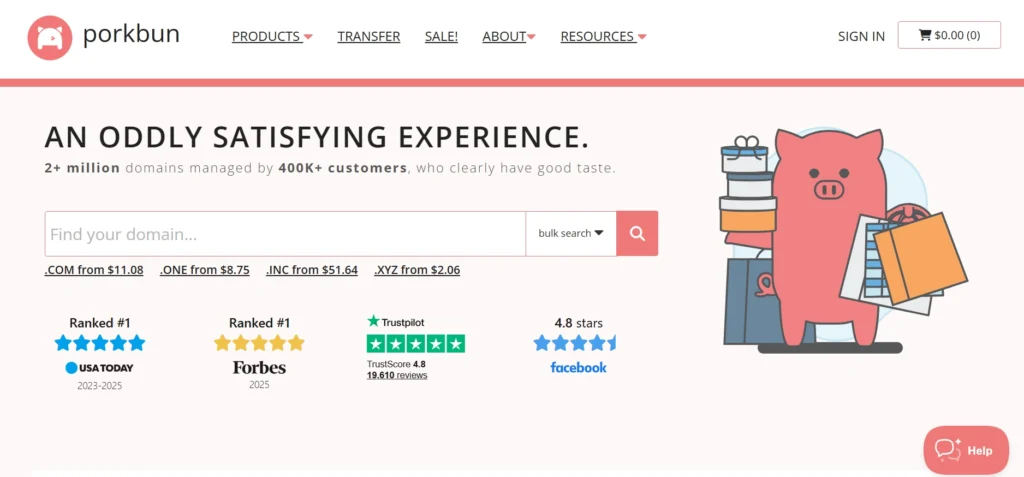Expand the About dropdown menu

point(509,36)
